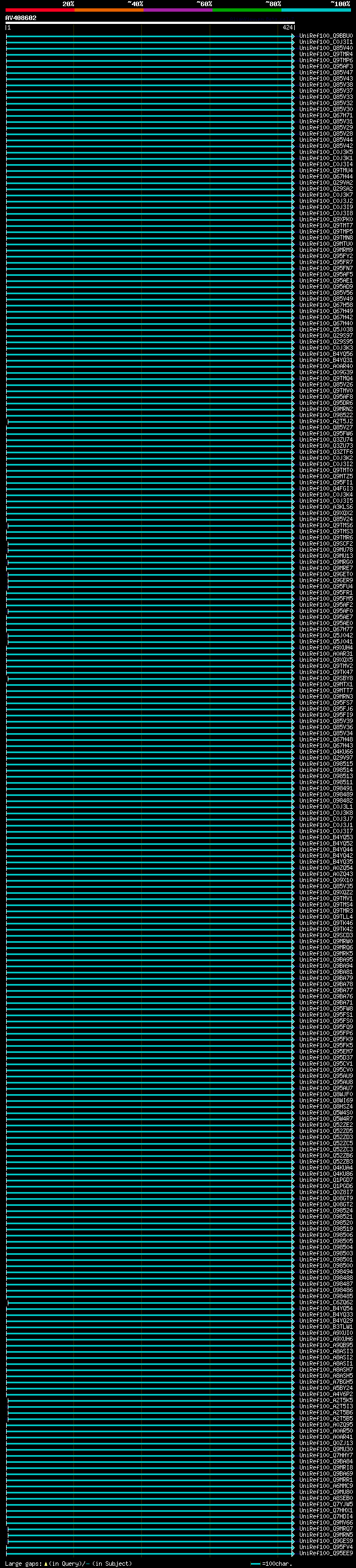Viewport: 356px width, 1568px height.
Task: Click hit label UniRef100_A7BGH5
Action: (x=326, y=1382)
